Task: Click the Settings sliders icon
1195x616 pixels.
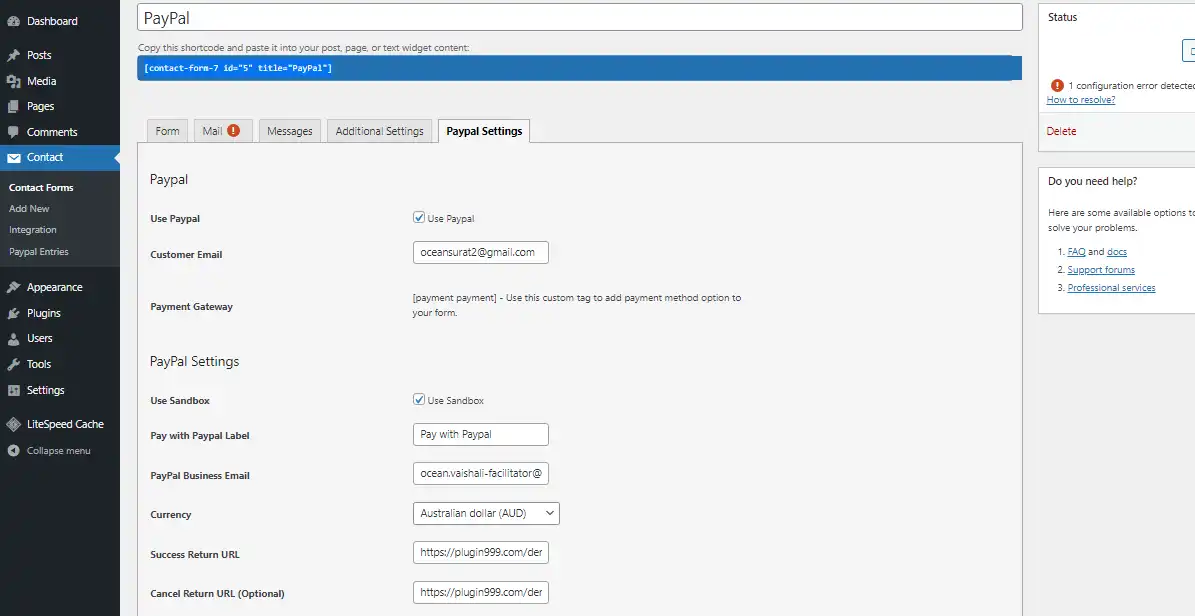Action: pos(13,390)
